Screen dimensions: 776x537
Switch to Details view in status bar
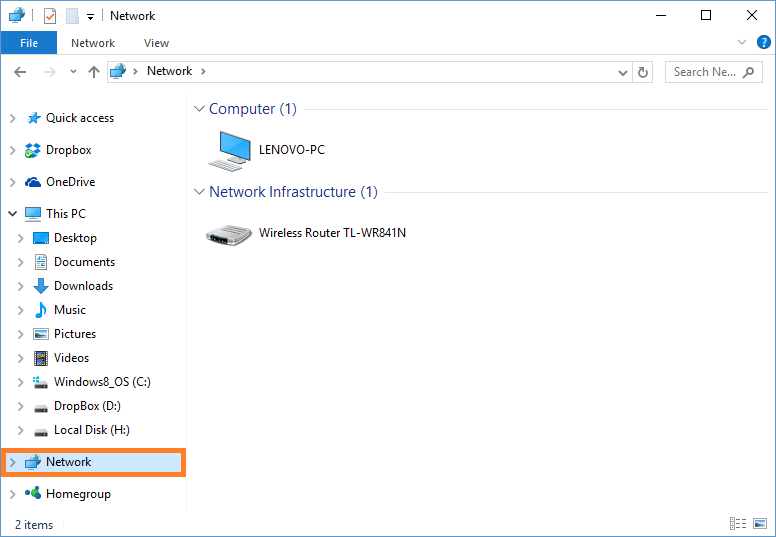[738, 524]
